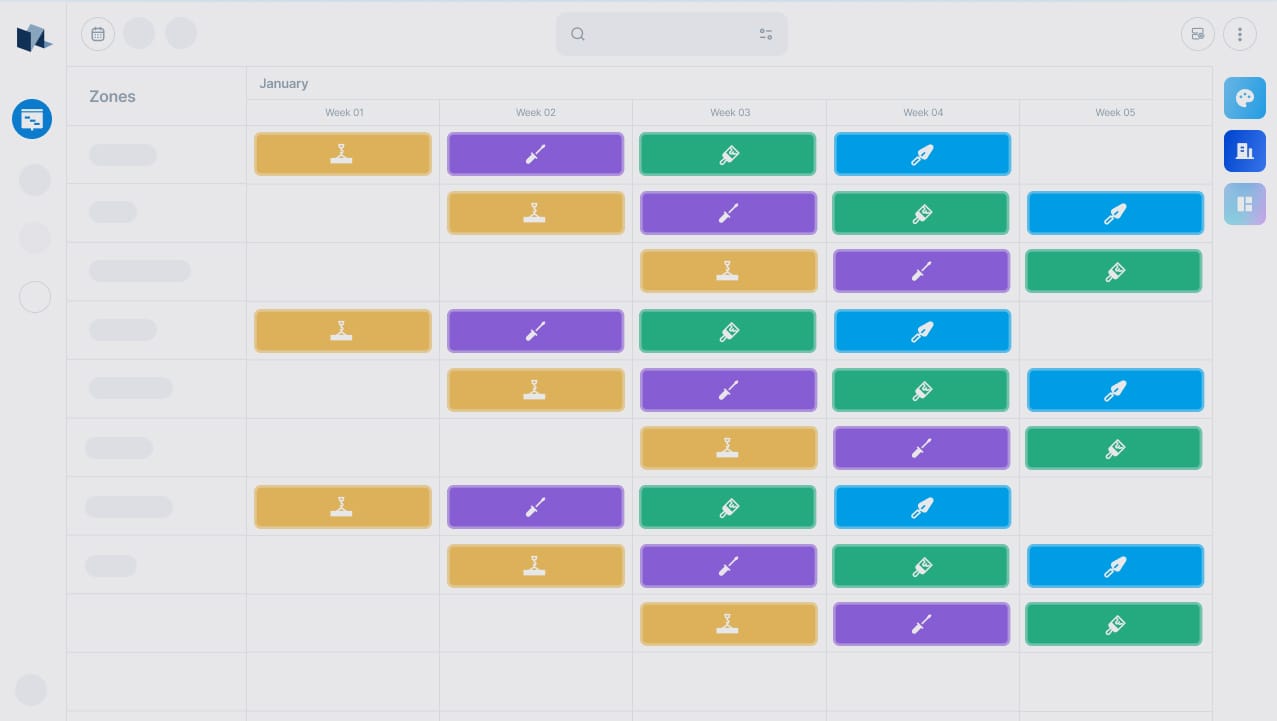Image resolution: width=1277 pixels, height=721 pixels.
Task: Click the Zones column header
Action: 112,97
